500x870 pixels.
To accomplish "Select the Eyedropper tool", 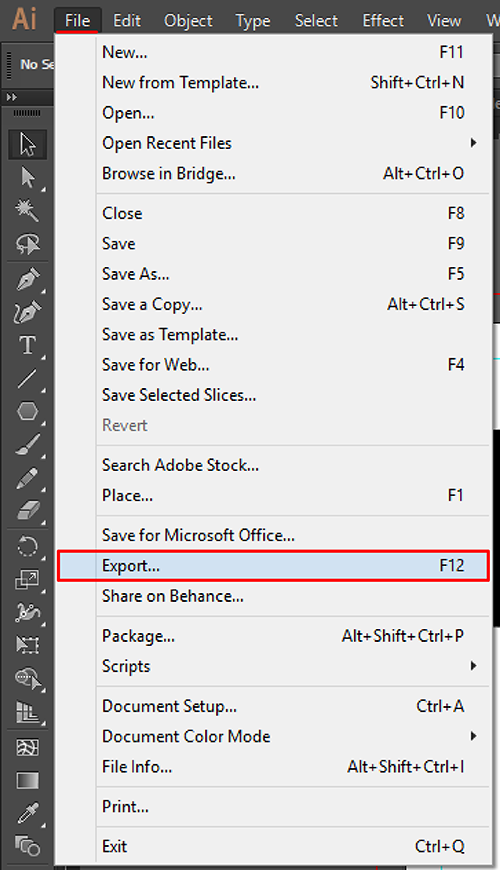I will (x=27, y=813).
